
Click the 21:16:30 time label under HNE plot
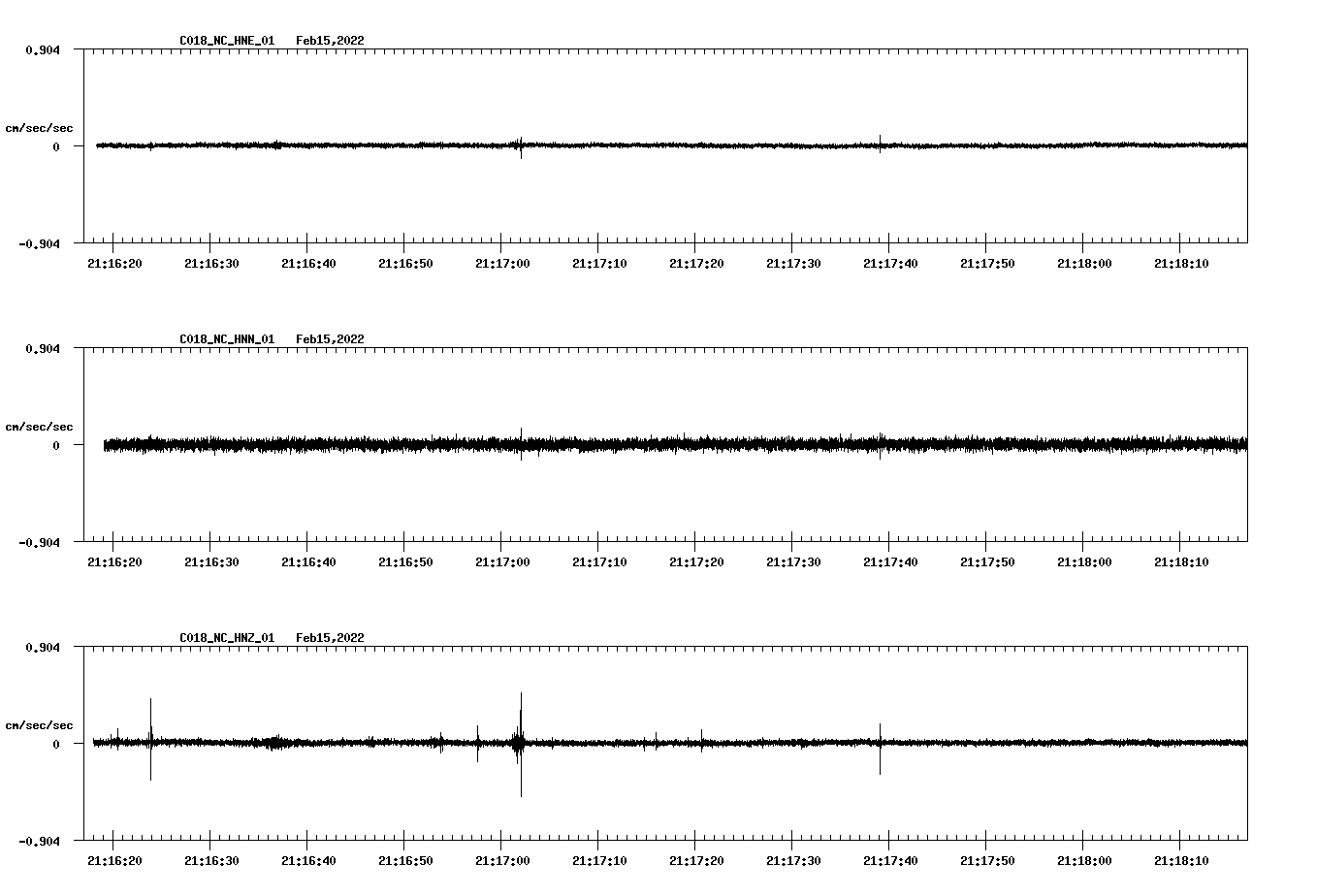pos(211,264)
